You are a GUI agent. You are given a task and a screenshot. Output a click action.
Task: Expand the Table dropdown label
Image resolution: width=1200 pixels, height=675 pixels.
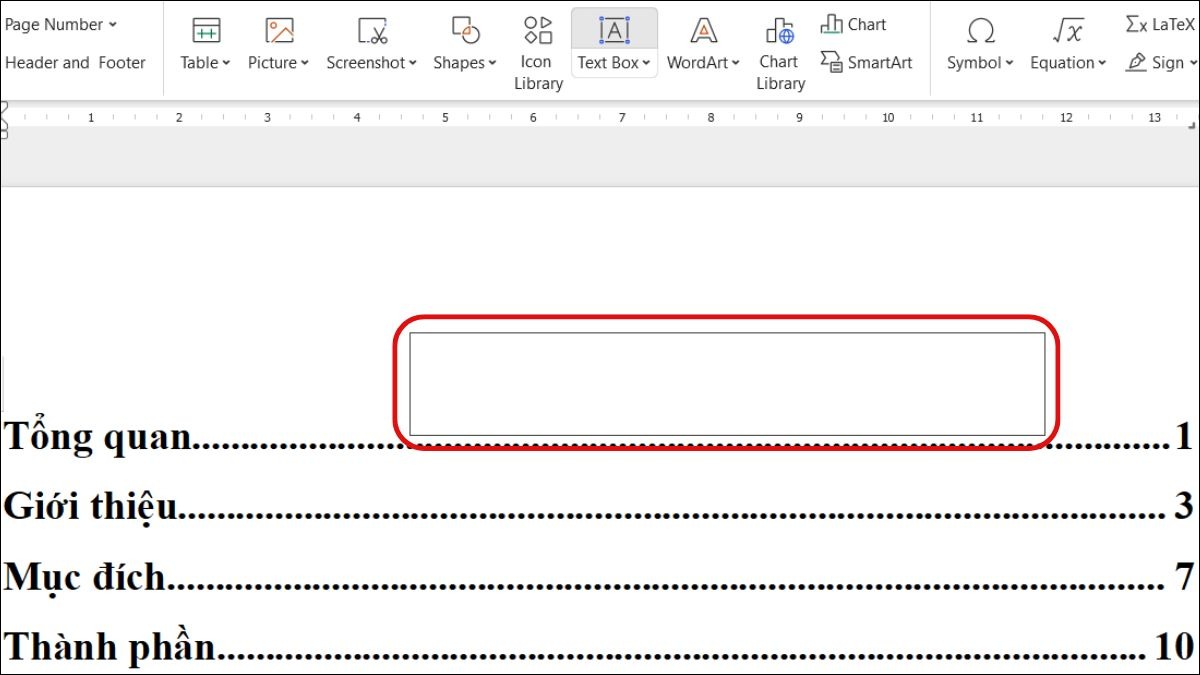click(206, 62)
